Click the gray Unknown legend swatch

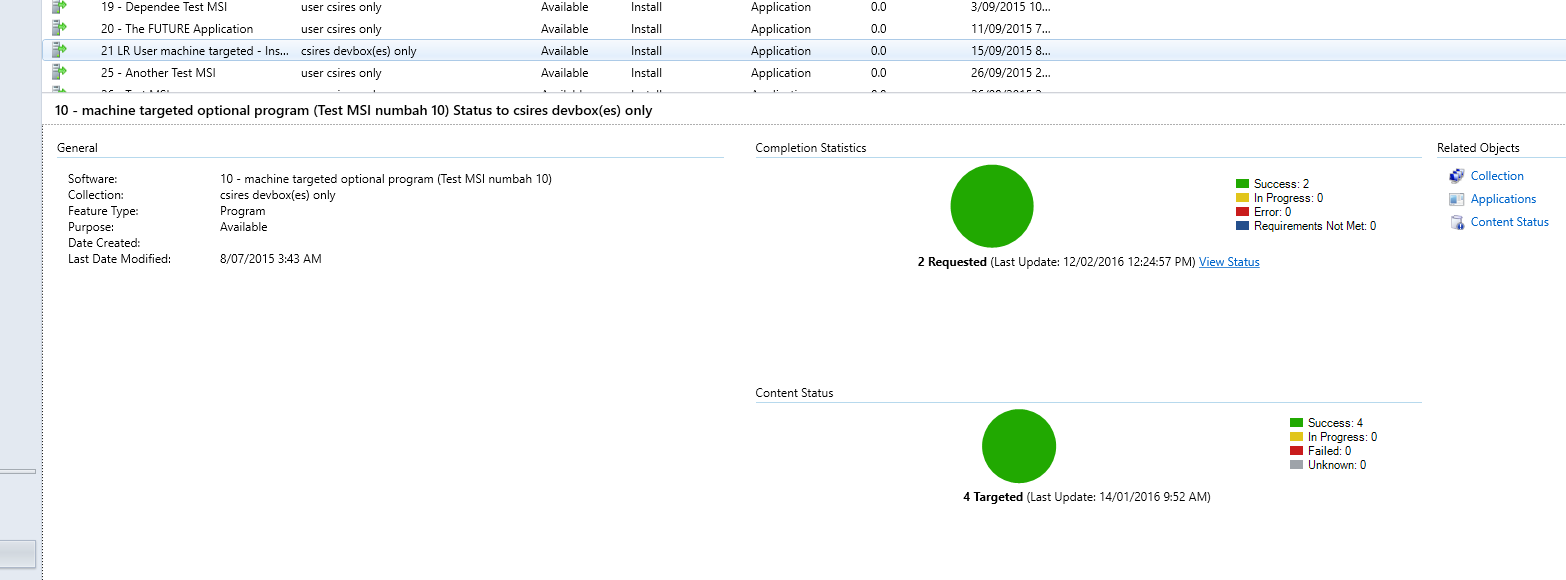click(1296, 465)
